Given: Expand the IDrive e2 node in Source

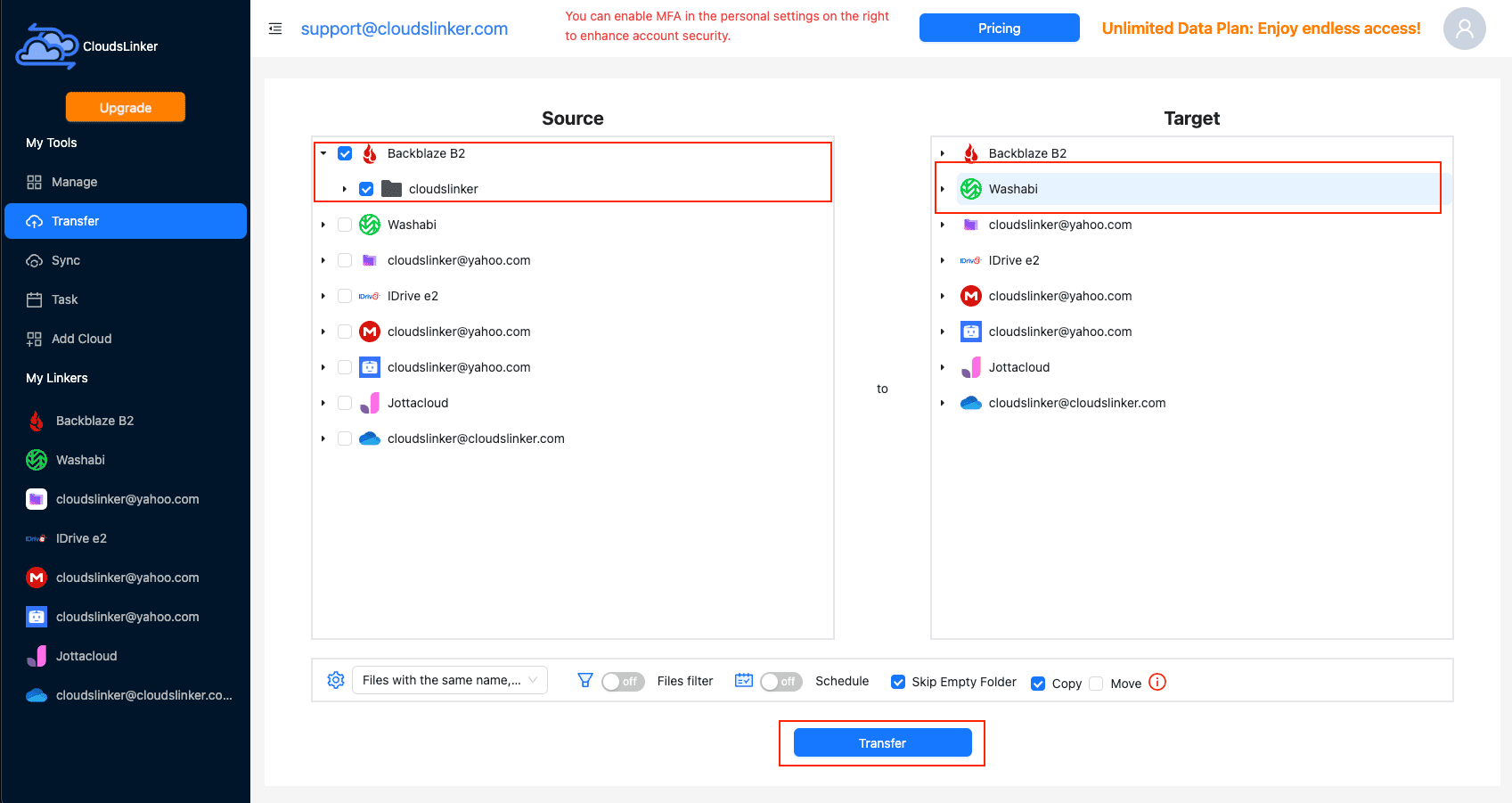Looking at the screenshot, I should [x=323, y=296].
